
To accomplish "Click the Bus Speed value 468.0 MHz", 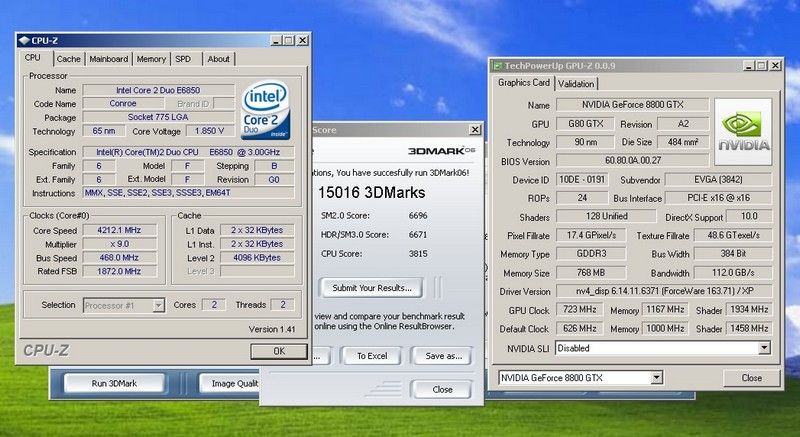I will click(x=119, y=258).
